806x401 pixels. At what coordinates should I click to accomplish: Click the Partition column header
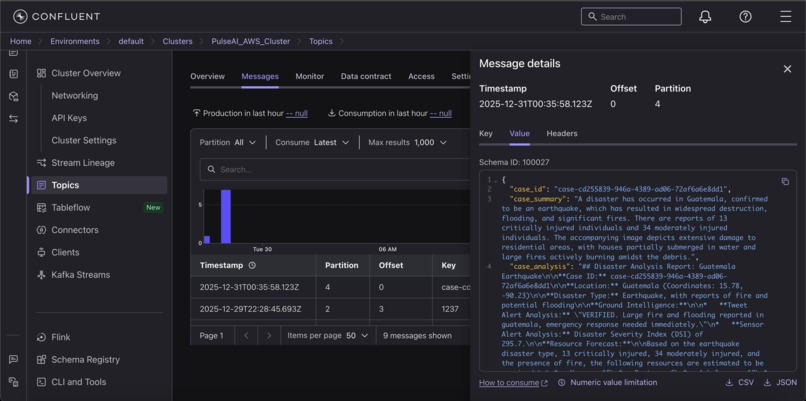(341, 265)
